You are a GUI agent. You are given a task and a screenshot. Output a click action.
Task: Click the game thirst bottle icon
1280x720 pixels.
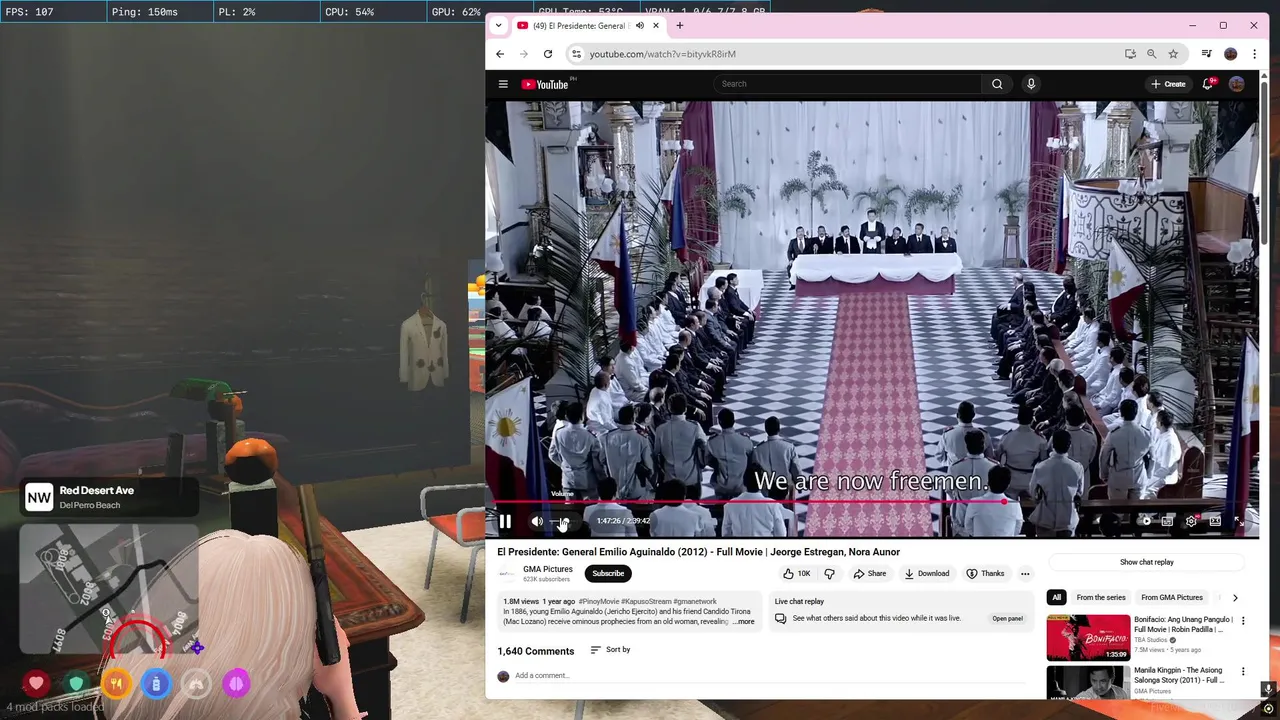(156, 684)
